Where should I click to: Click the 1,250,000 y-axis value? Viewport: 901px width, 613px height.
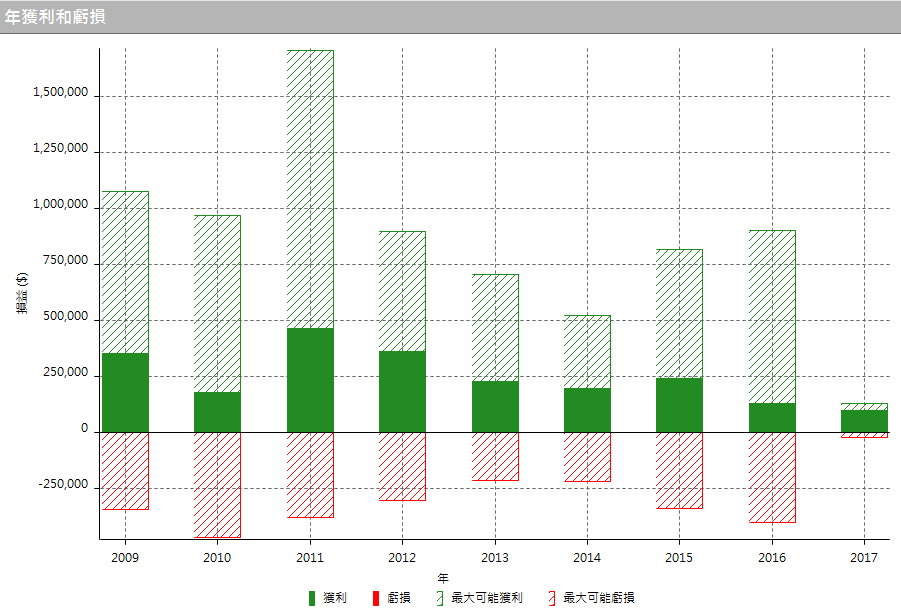click(x=60, y=148)
